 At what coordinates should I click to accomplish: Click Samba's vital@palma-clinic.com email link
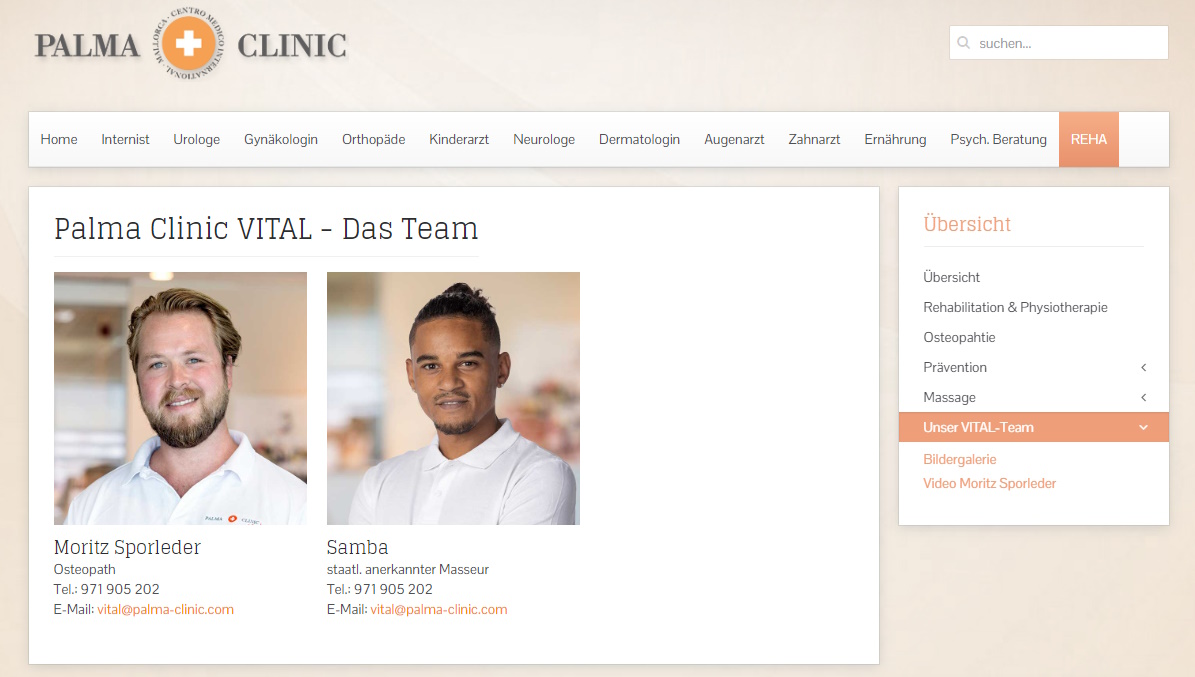[x=439, y=609]
